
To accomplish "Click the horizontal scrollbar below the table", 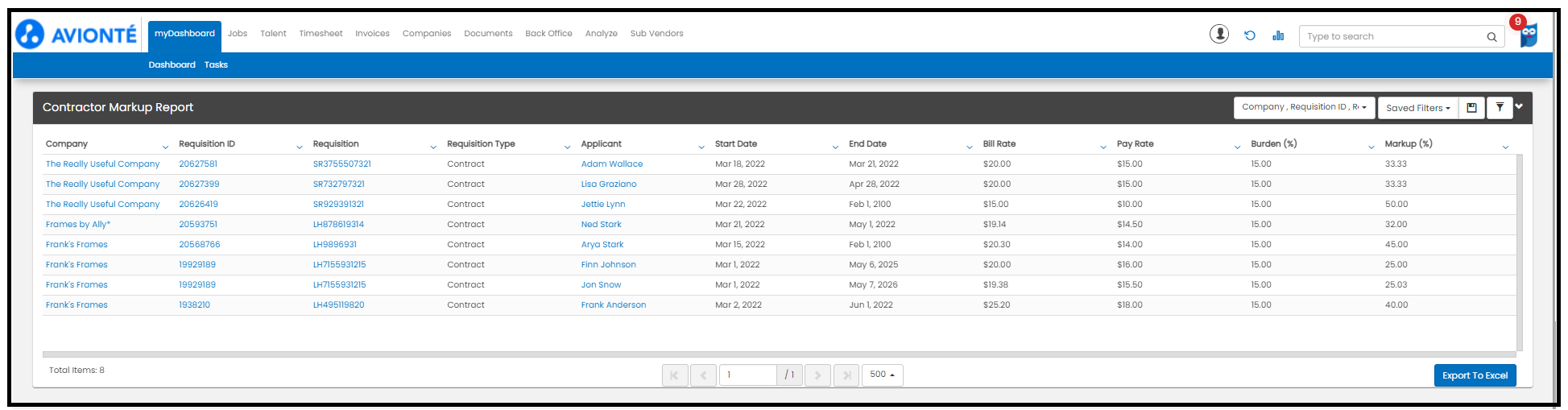I will 778,354.
